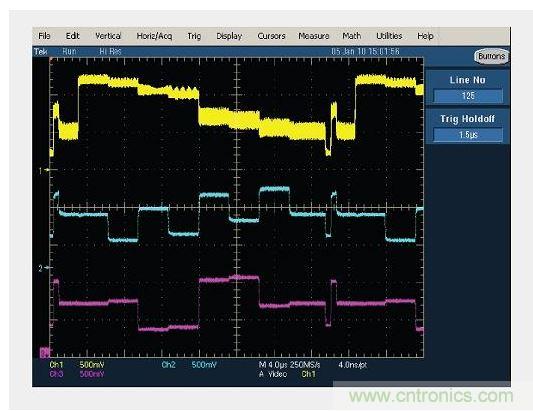
Task: Open the Horiz/Acq menu
Action: [154, 36]
